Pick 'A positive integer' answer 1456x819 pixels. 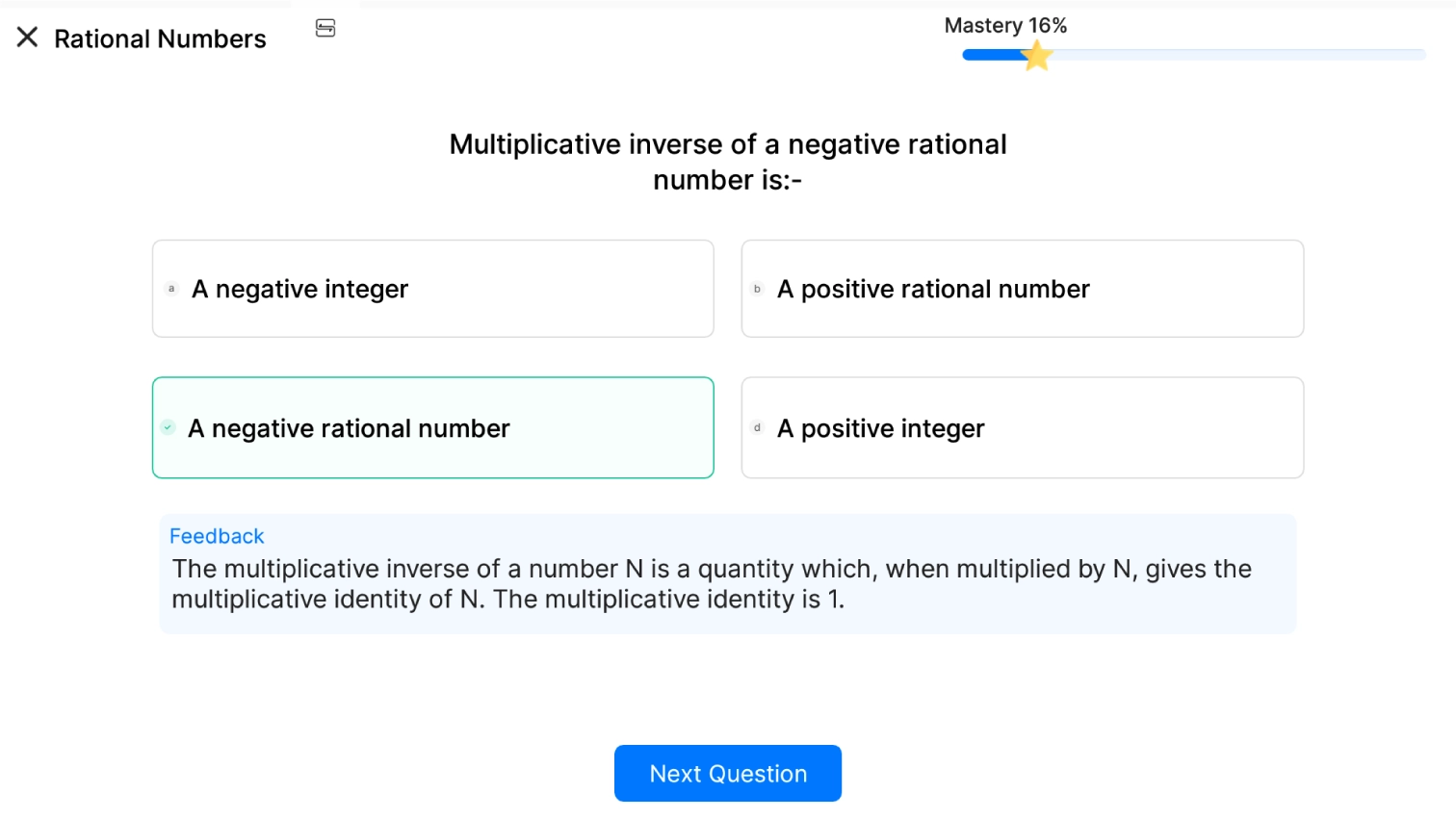(1023, 427)
